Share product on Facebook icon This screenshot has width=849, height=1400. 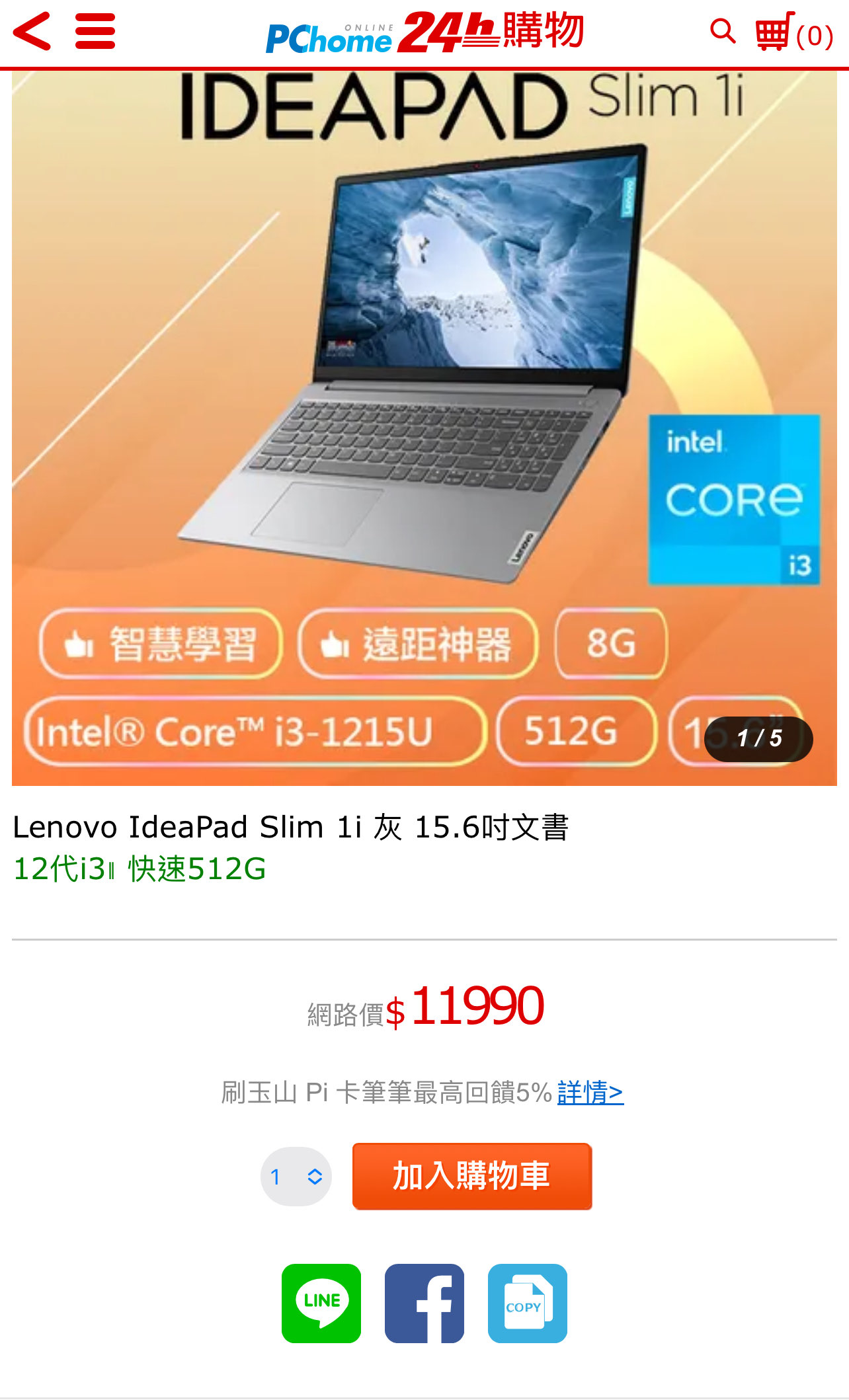[425, 1303]
